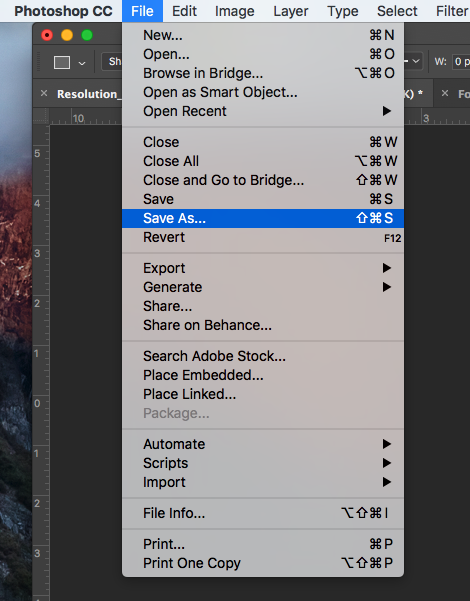
Task: Open the Edit menu
Action: [x=184, y=11]
